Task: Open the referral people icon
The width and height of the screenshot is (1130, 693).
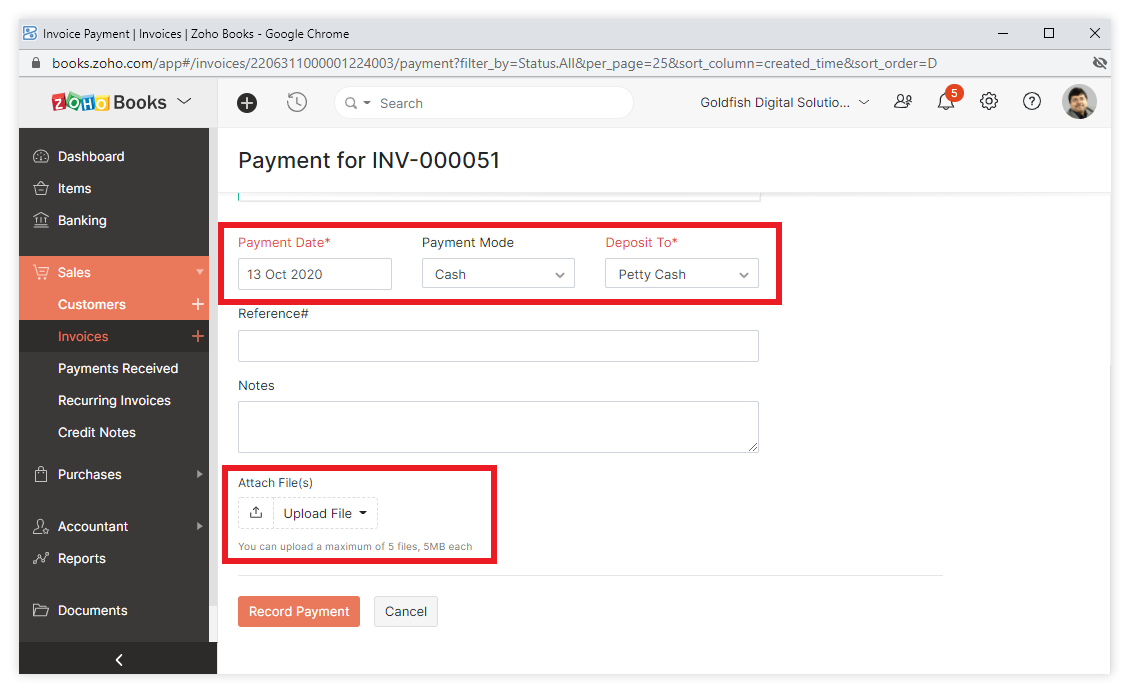Action: tap(903, 102)
